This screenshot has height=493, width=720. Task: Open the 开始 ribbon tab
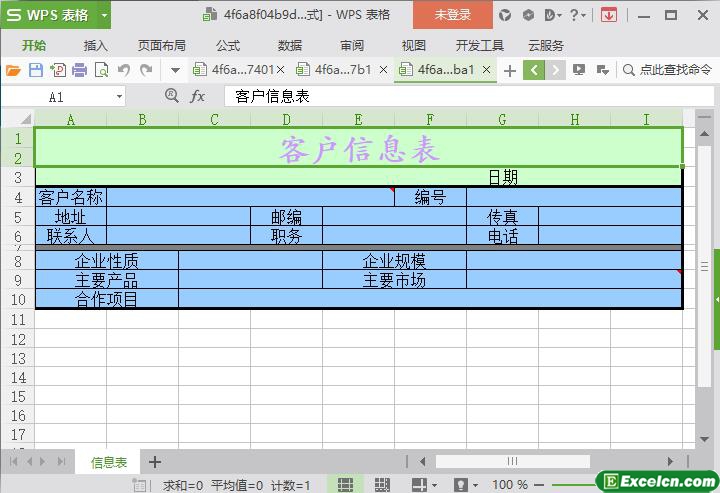34,45
